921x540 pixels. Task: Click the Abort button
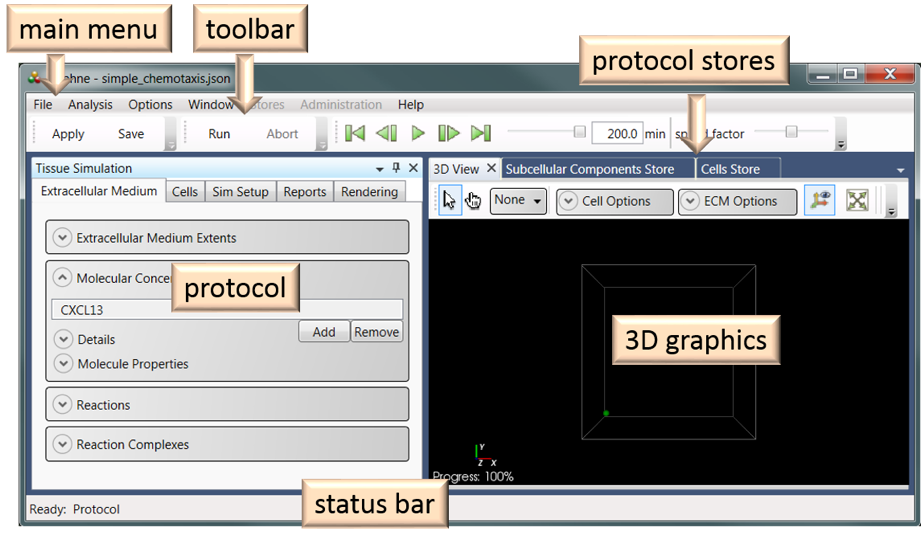click(283, 134)
